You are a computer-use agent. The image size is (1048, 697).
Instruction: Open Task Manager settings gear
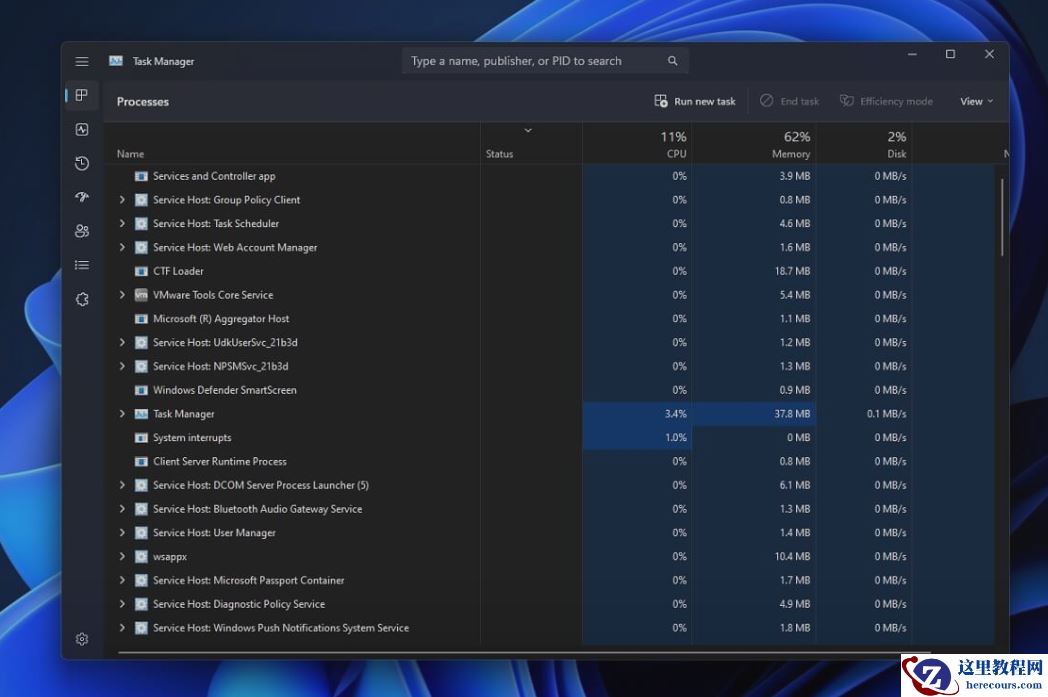(82, 639)
